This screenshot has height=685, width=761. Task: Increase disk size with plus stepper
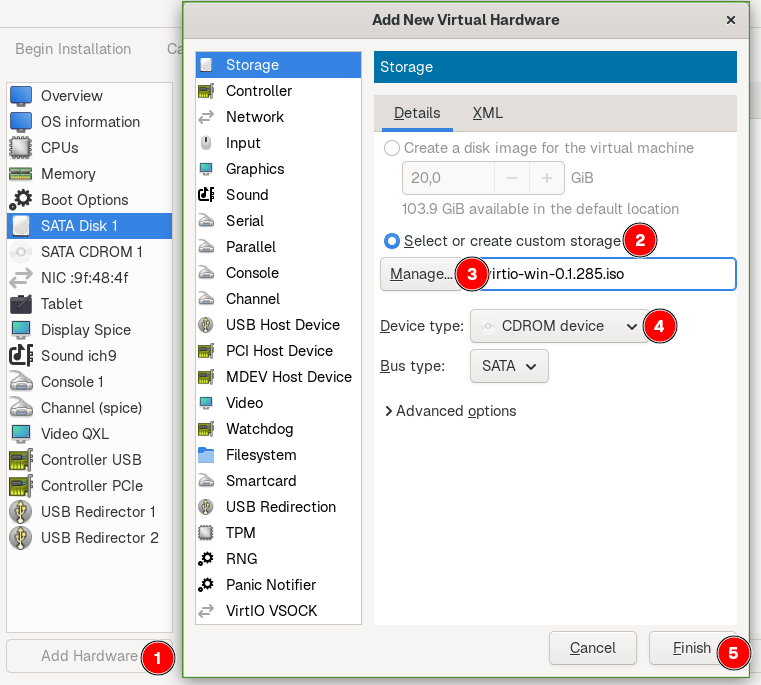(x=547, y=178)
